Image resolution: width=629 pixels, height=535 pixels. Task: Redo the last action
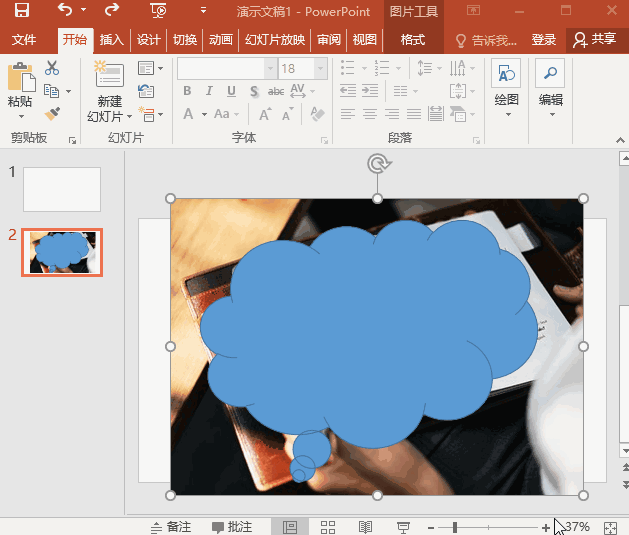click(x=112, y=9)
